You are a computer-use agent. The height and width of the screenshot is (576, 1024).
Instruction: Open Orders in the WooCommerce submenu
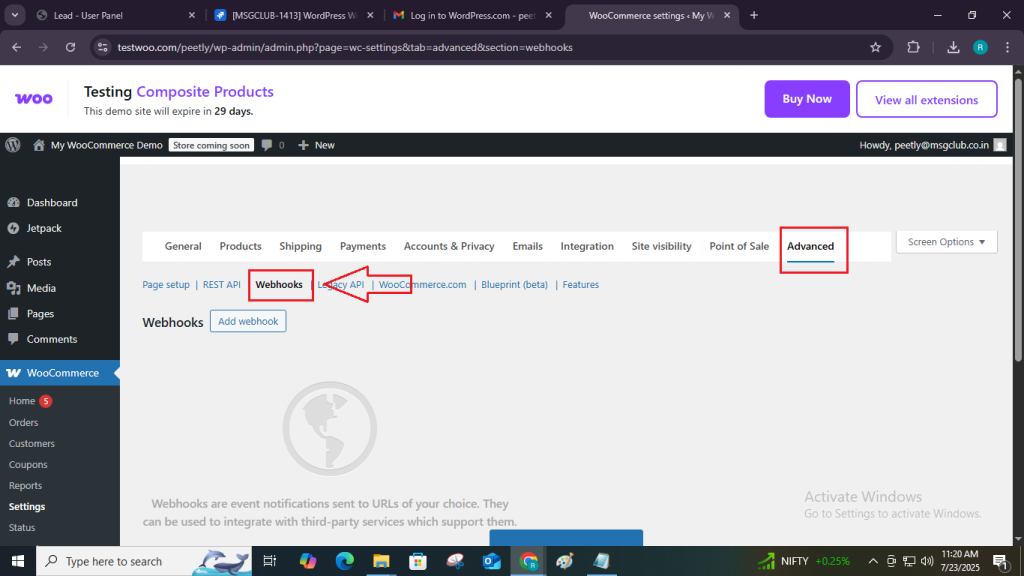tap(24, 423)
